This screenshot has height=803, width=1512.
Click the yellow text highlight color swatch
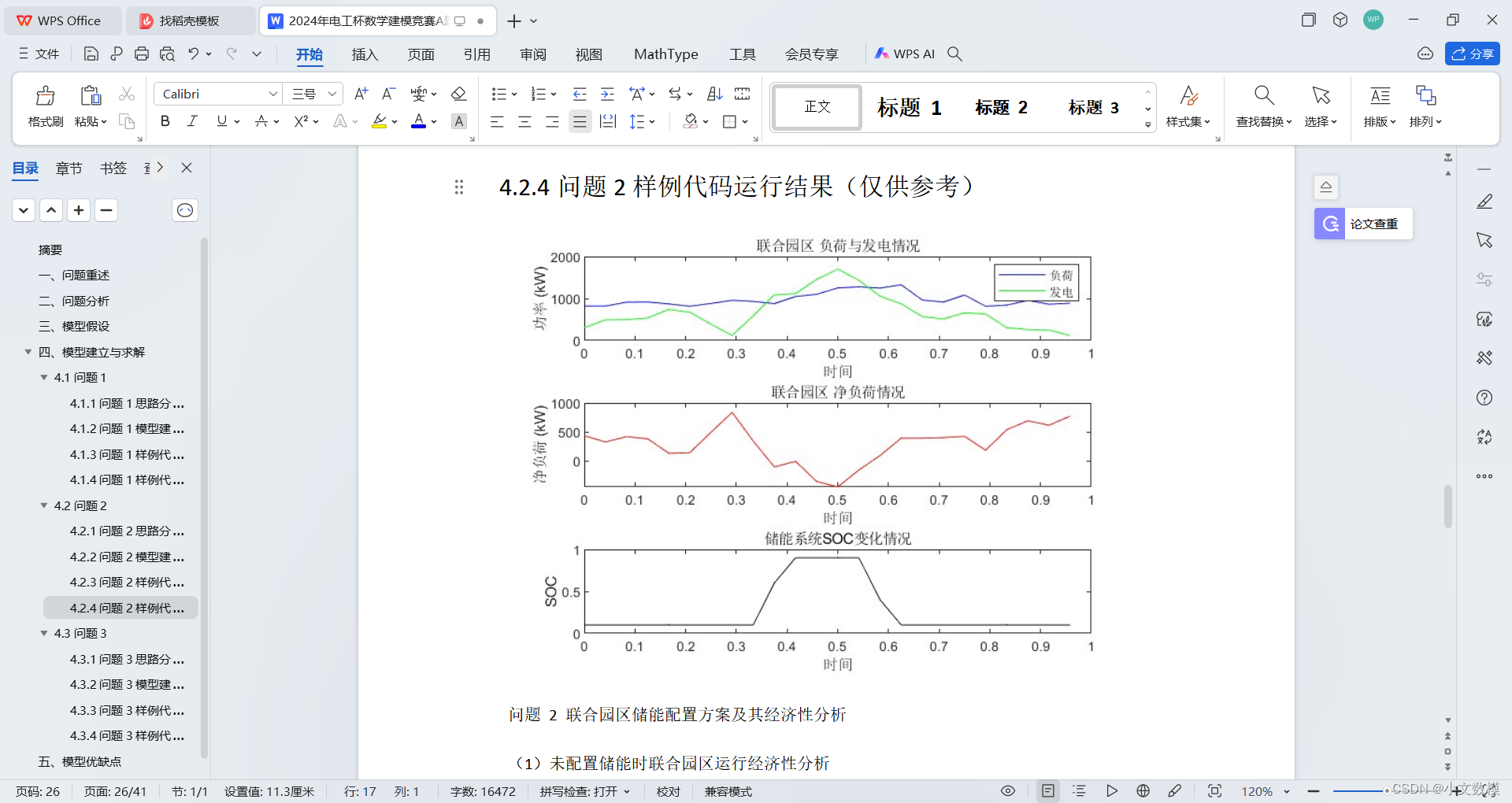(380, 121)
